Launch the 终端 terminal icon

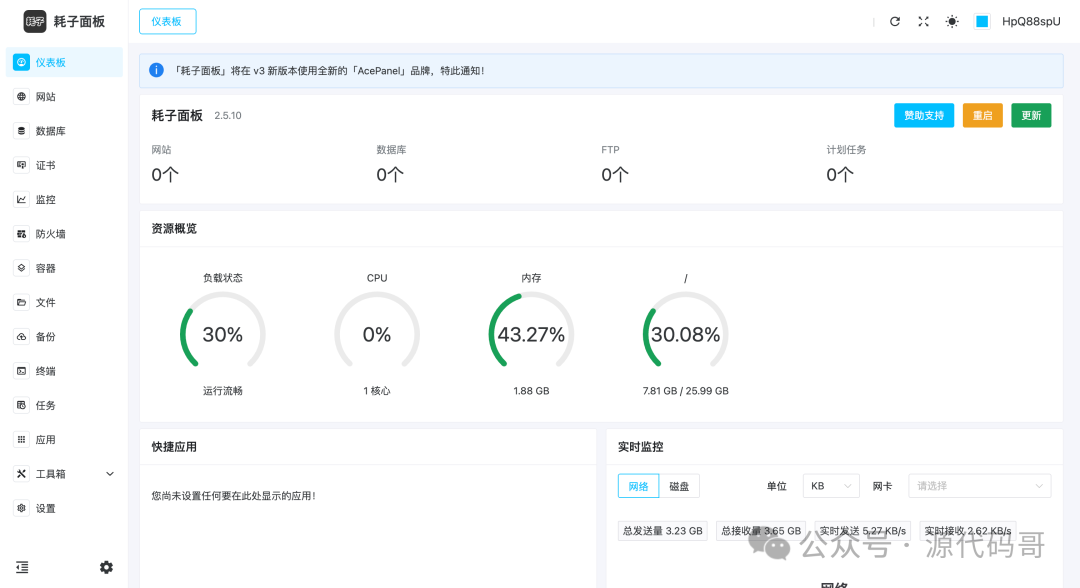21,371
